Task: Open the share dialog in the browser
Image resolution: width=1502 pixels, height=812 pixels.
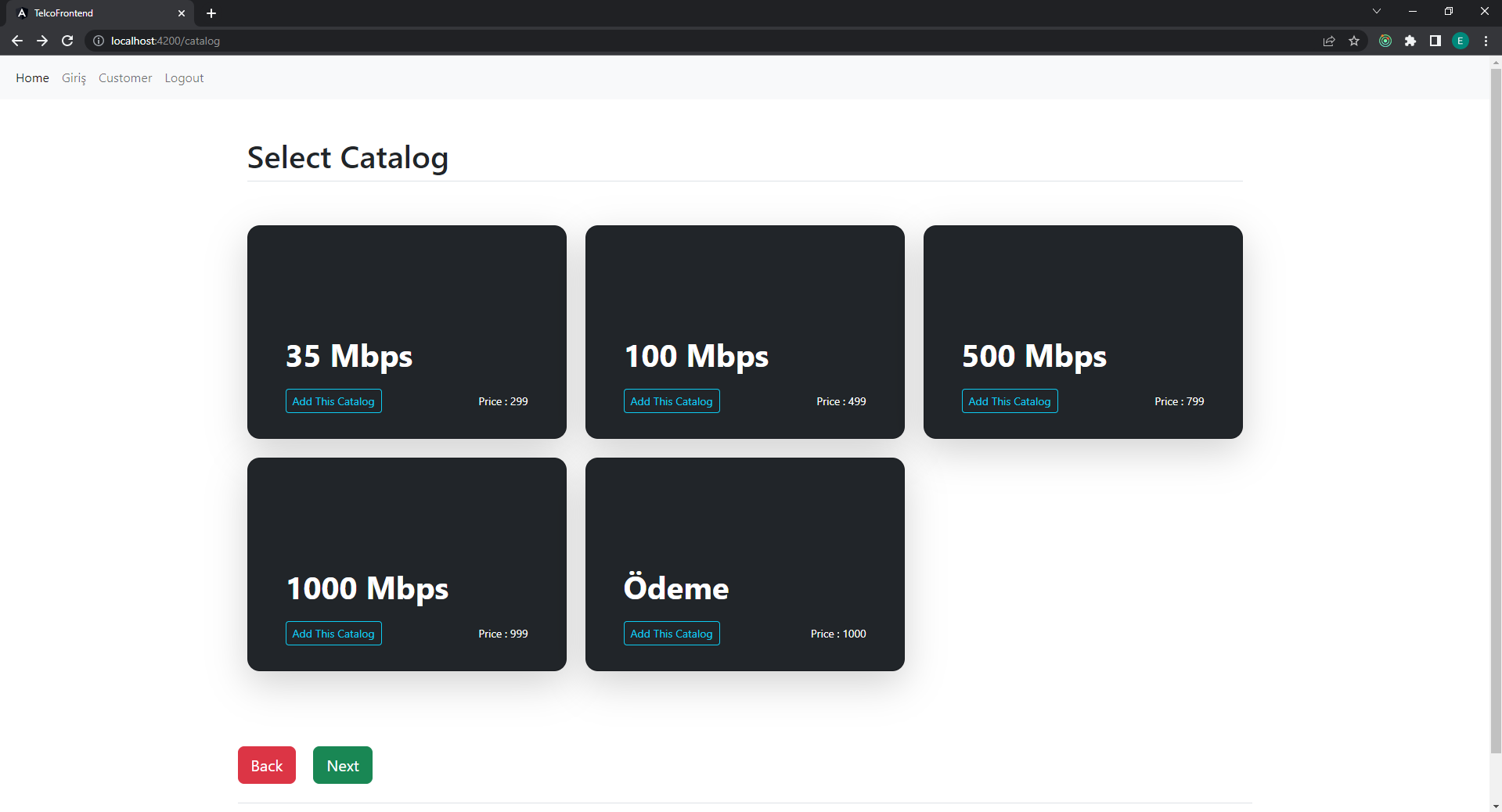Action: (x=1328, y=41)
